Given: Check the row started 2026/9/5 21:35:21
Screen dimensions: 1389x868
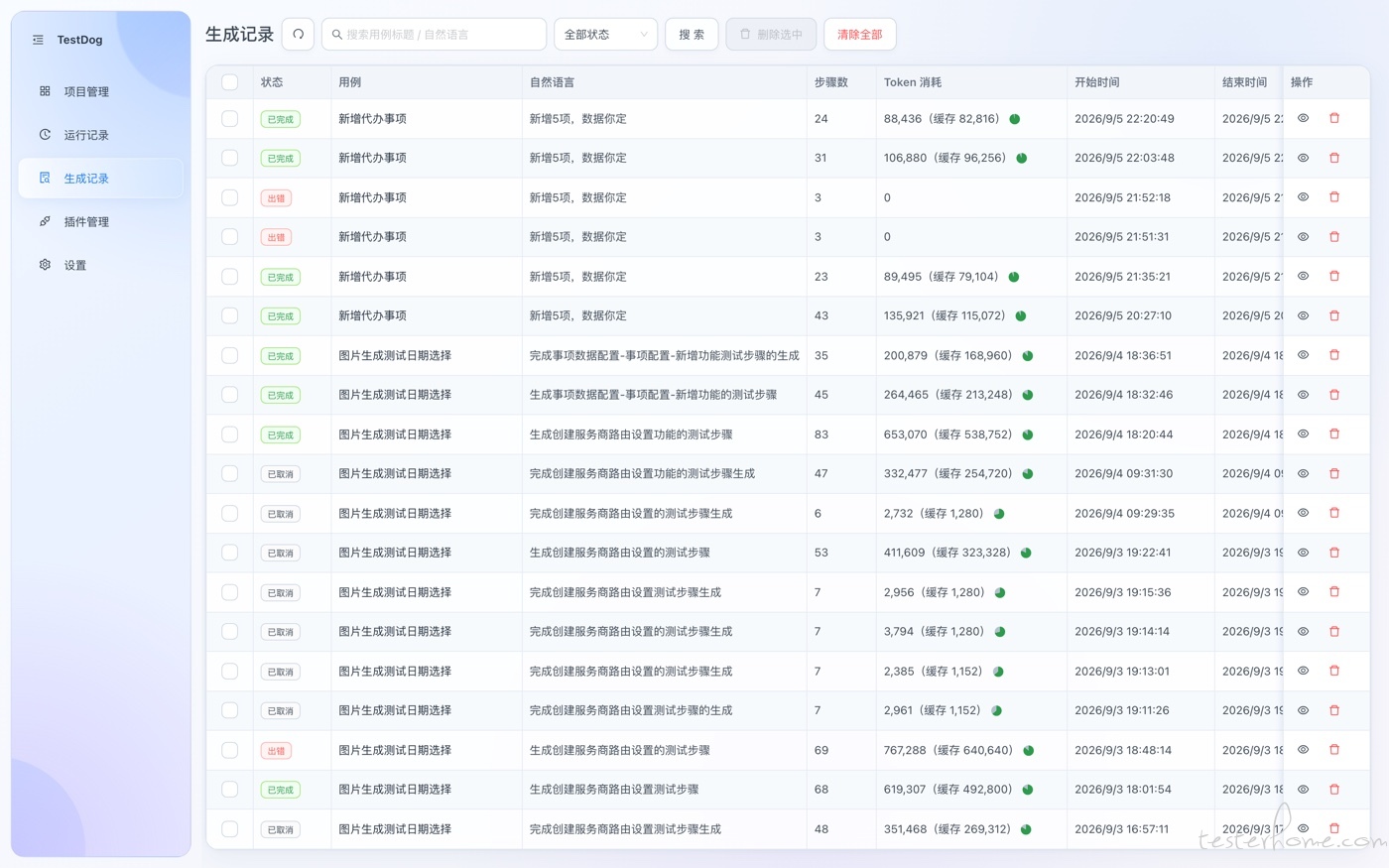Looking at the screenshot, I should [230, 277].
